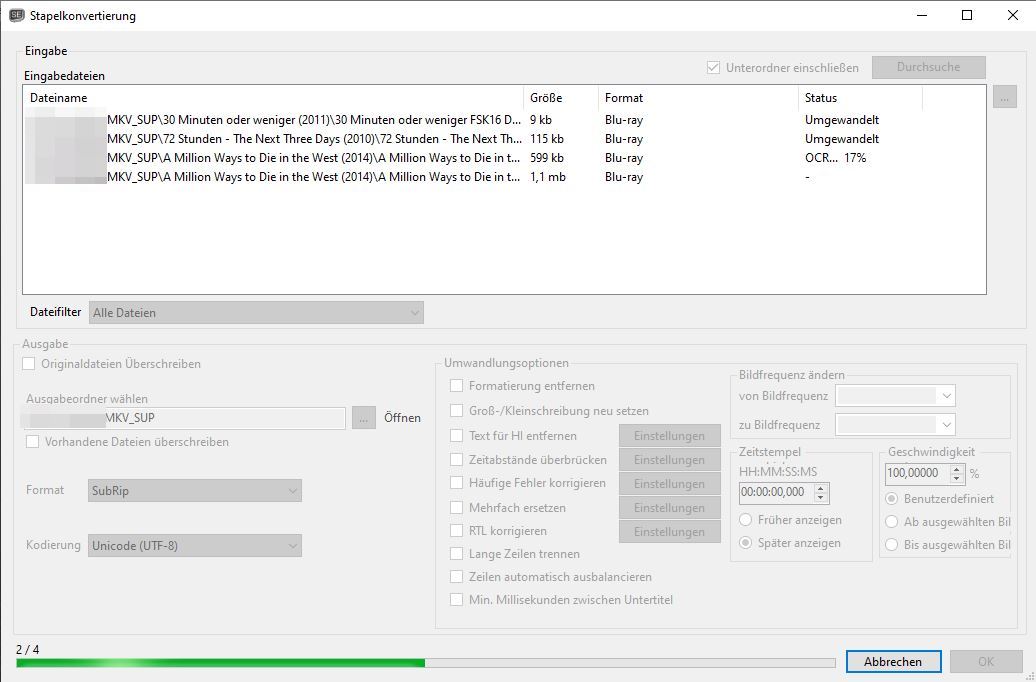1036x682 pixels.
Task: Click the '...' browse button for Ausgabeordner
Action: point(364,418)
